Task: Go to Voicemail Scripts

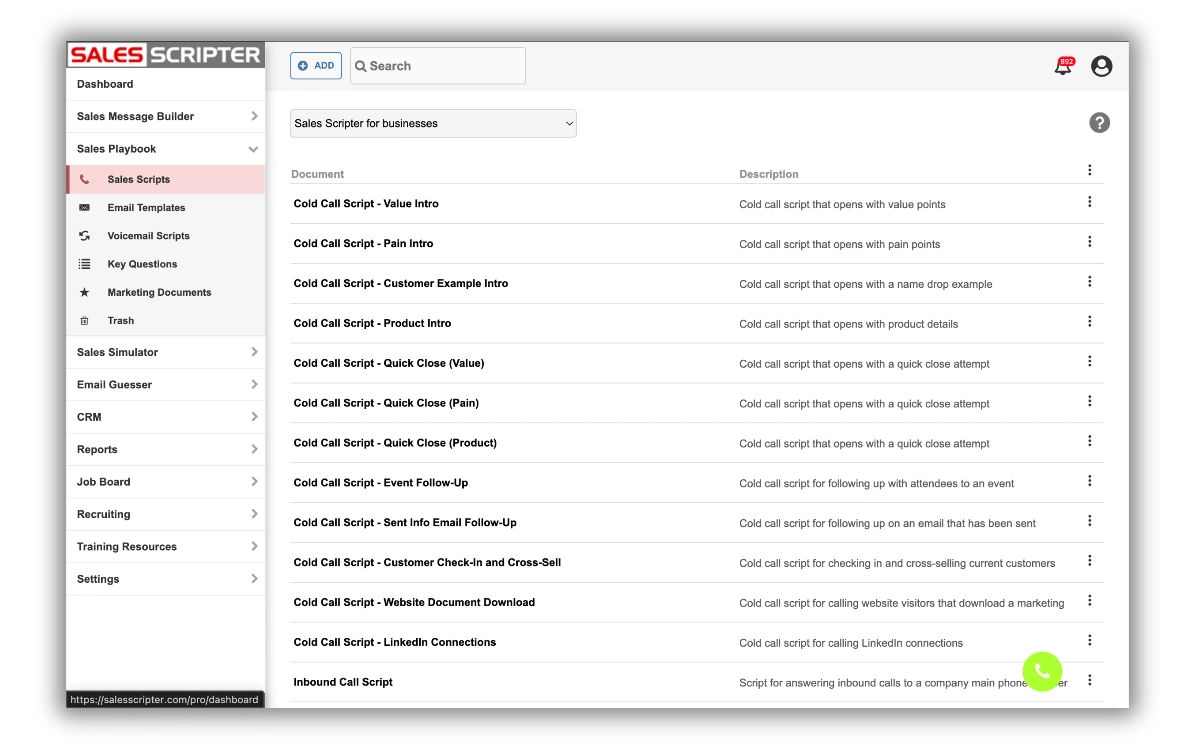Action: [148, 236]
